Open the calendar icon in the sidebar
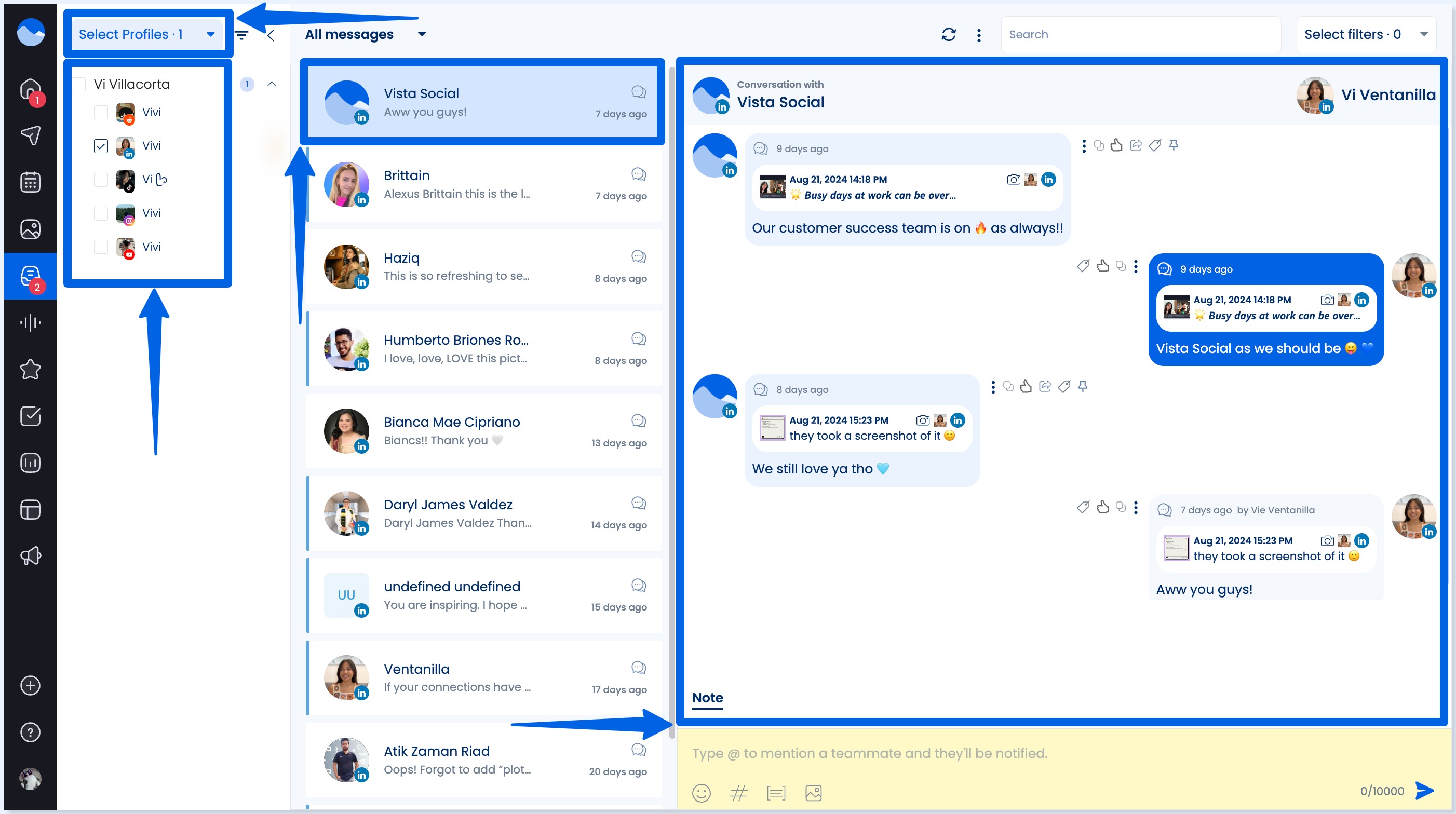Image resolution: width=1456 pixels, height=814 pixels. (30, 181)
